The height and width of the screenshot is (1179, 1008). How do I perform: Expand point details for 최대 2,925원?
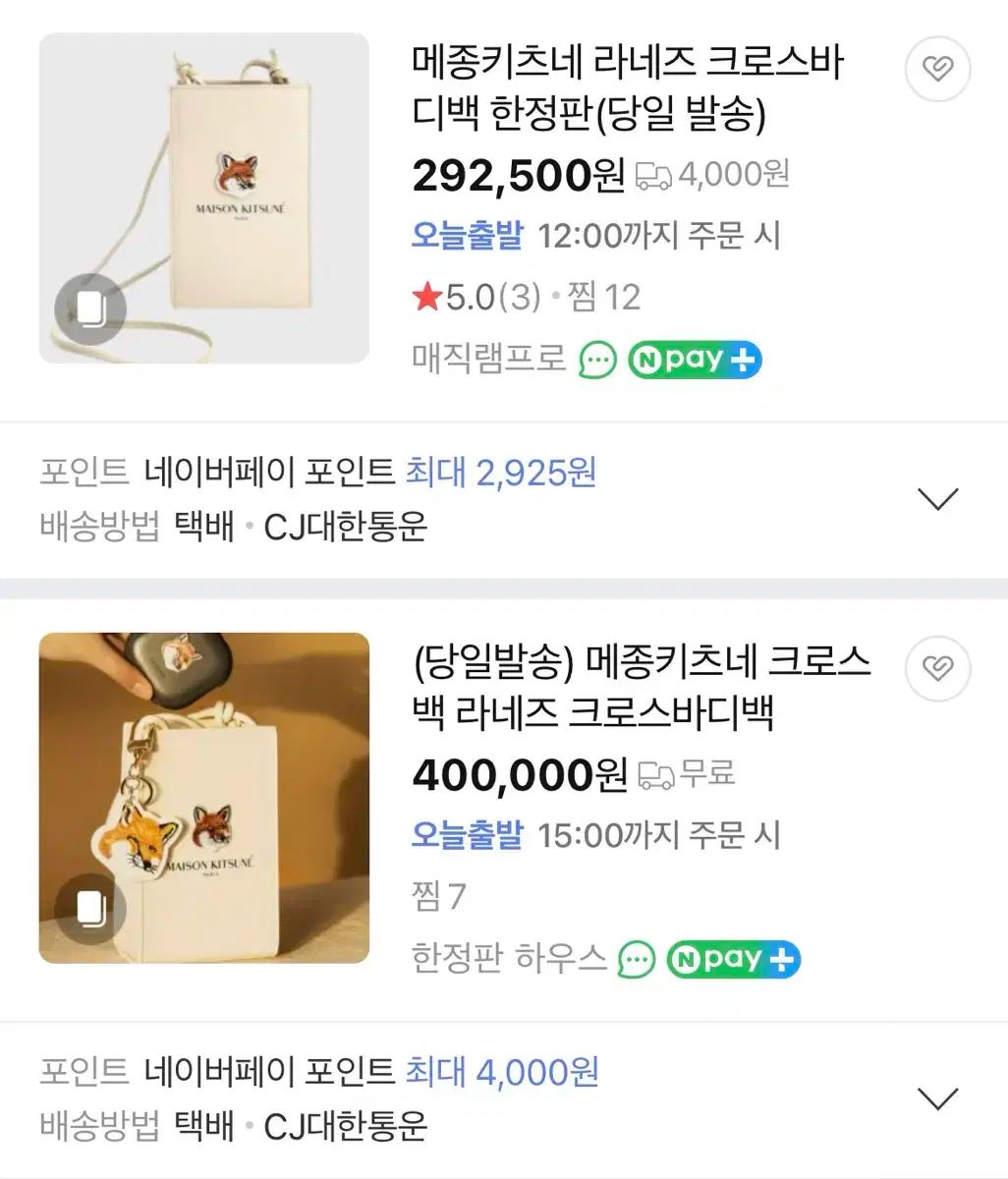pos(937,499)
